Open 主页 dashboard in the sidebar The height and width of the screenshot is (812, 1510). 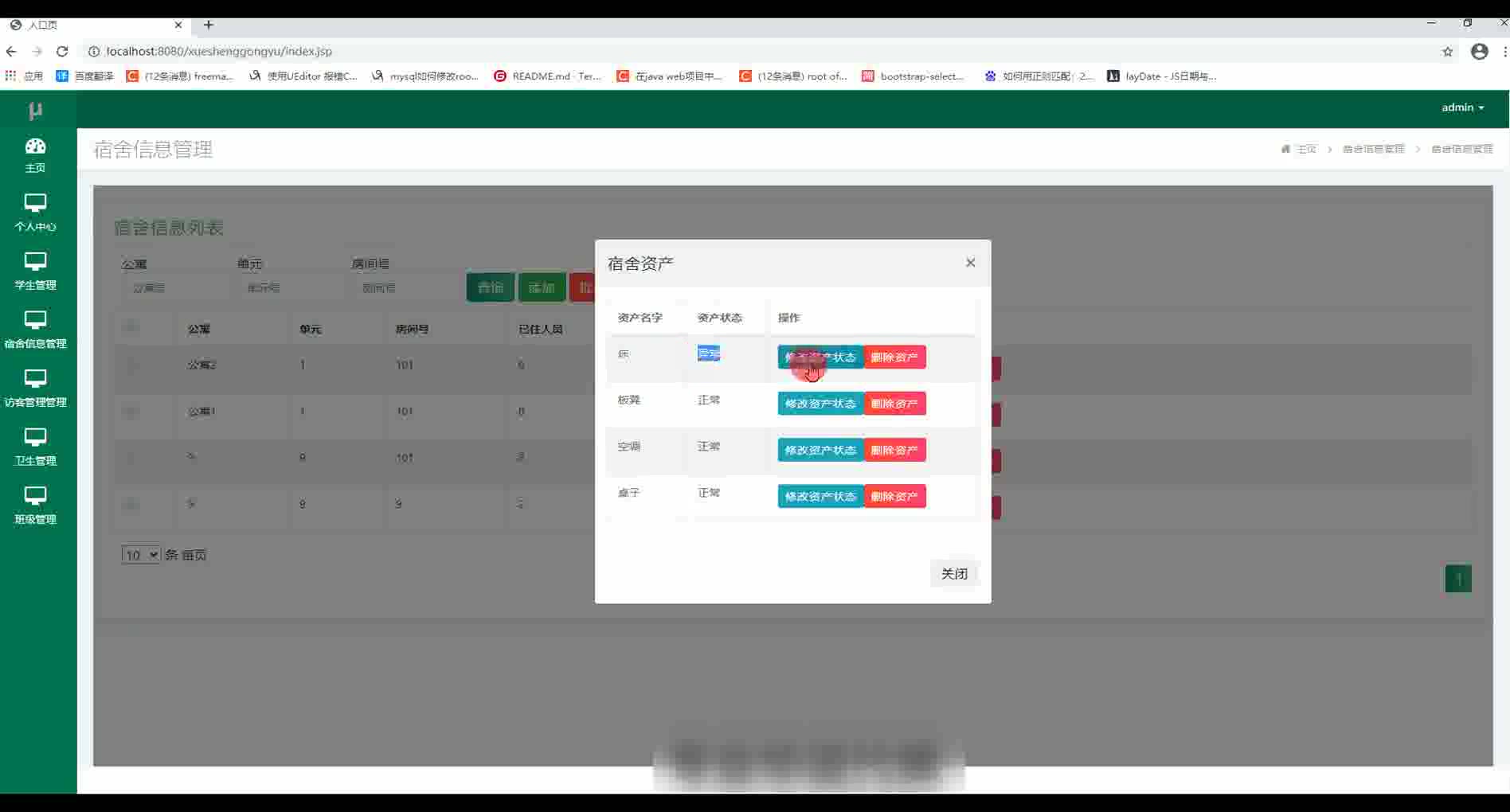35,155
